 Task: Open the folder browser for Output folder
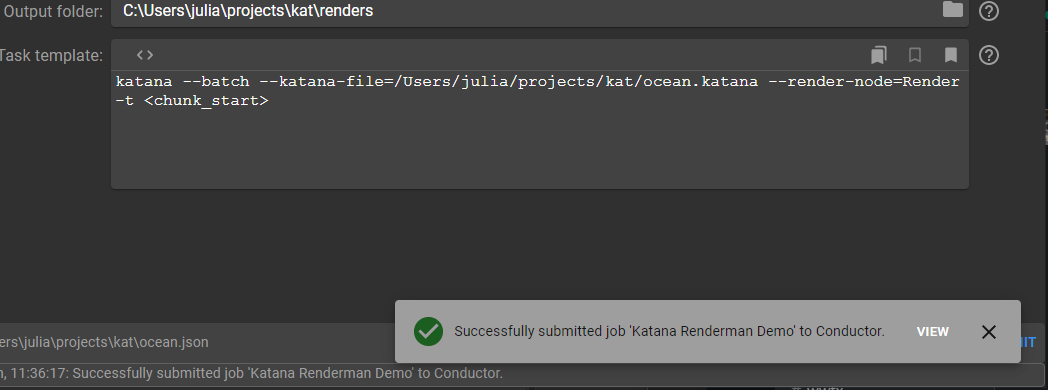[952, 10]
